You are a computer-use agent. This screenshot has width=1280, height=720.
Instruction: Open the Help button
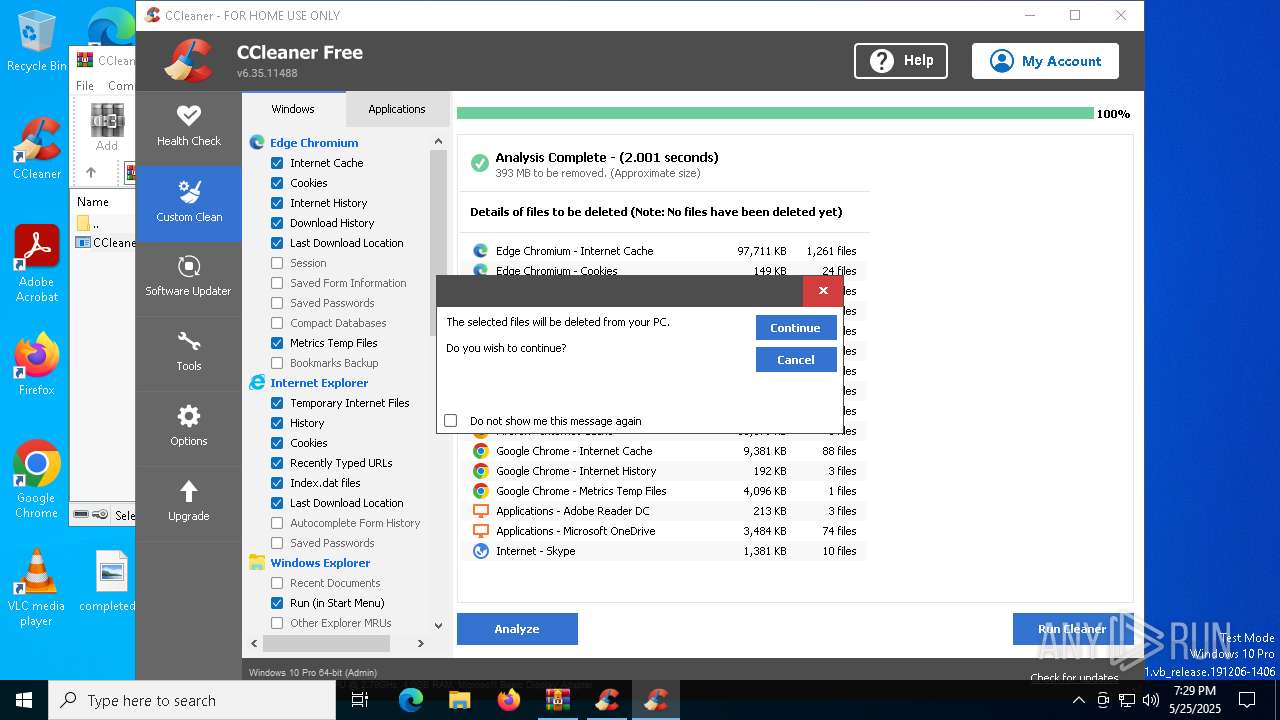[901, 61]
